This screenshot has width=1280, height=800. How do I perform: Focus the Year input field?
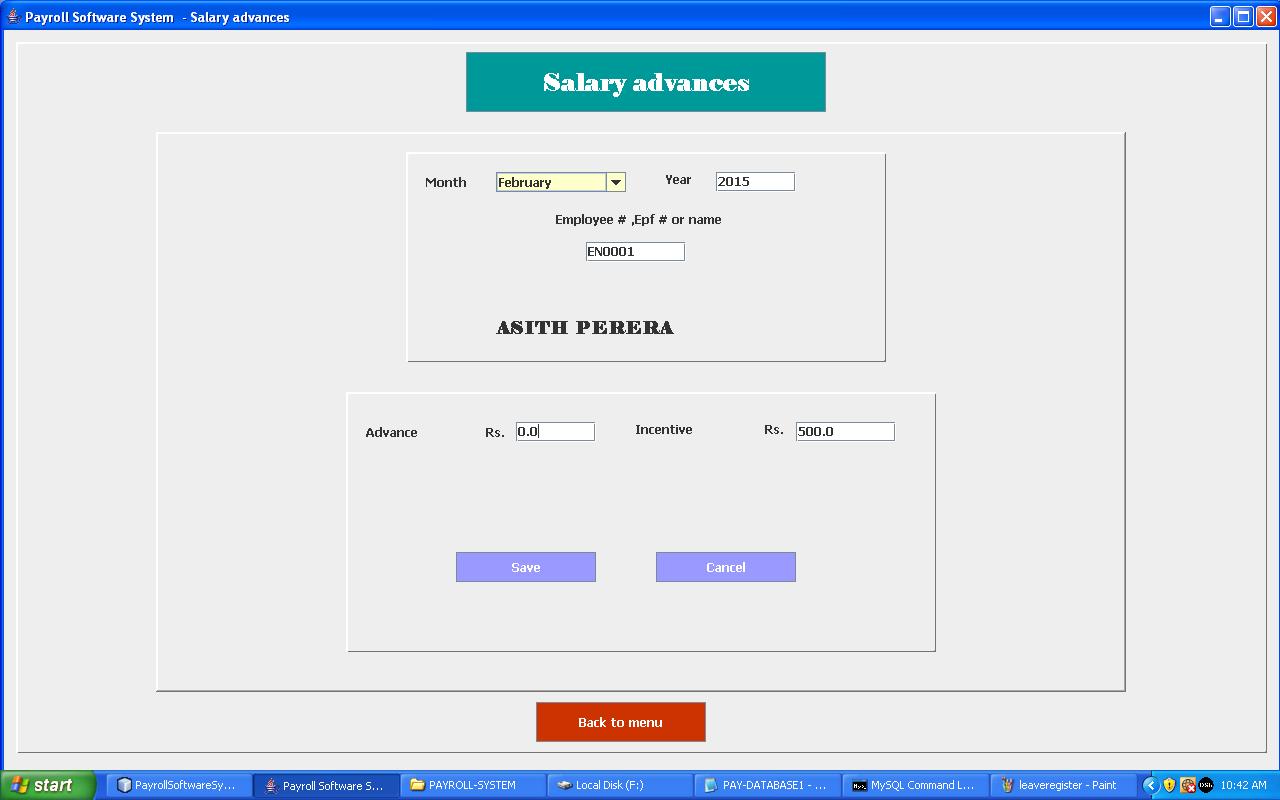(x=755, y=181)
